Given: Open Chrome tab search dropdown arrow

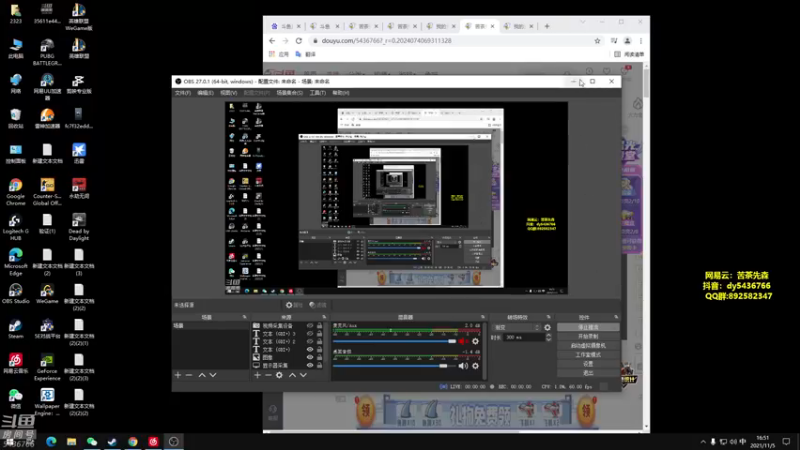Looking at the screenshot, I should [x=583, y=22].
